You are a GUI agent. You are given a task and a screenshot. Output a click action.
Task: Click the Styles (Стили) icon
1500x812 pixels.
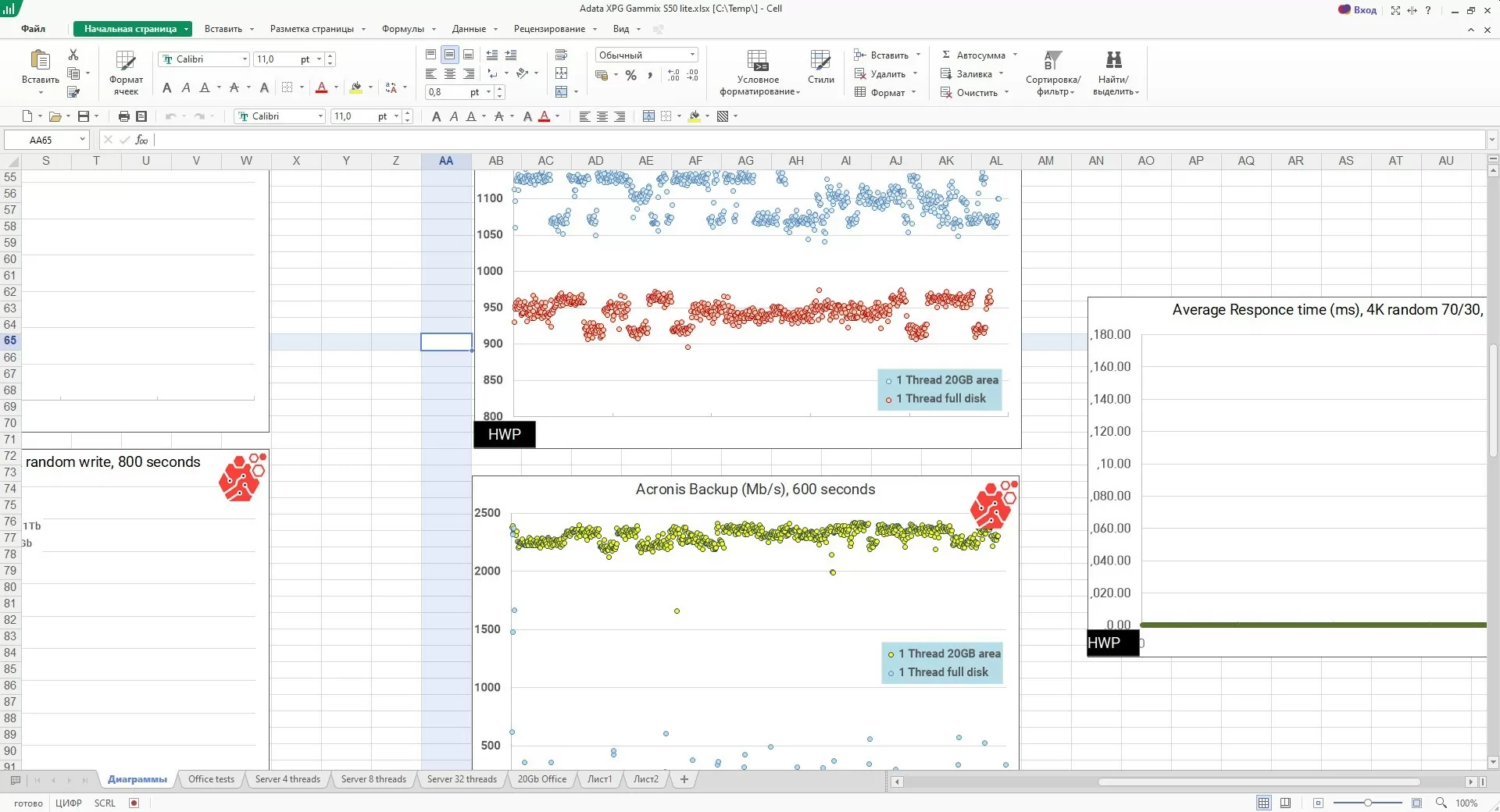(820, 67)
